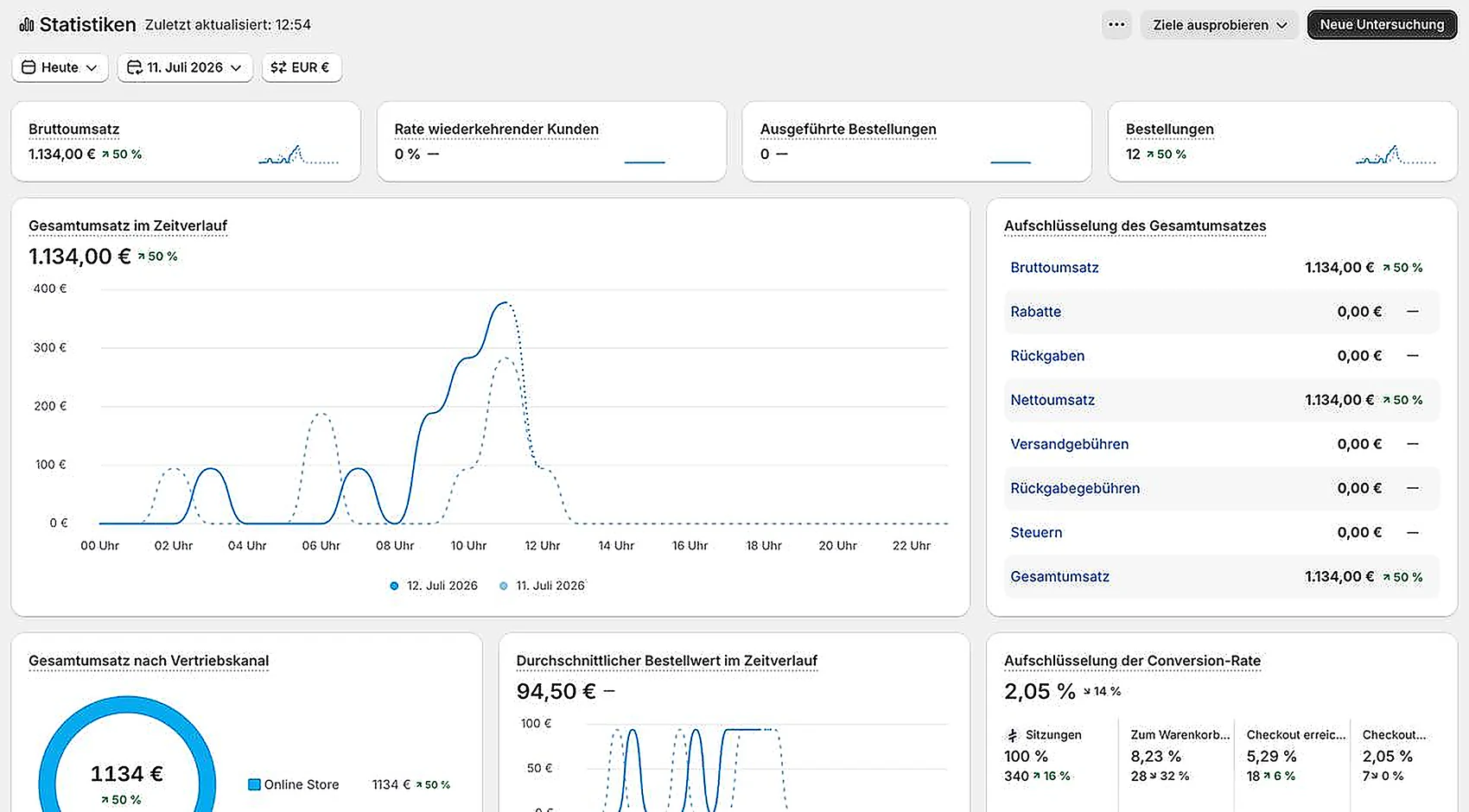Click the Versandgebühren breakdown link
This screenshot has width=1469, height=812.
[x=1069, y=444]
